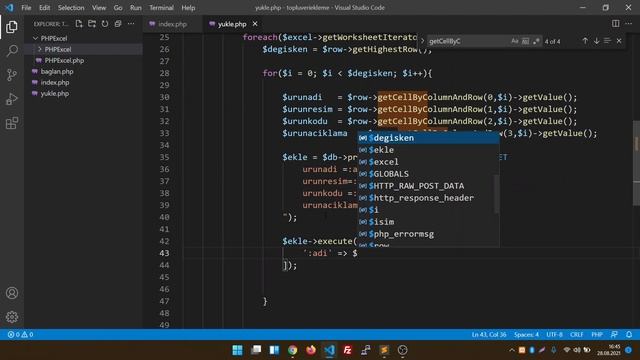Click the suggestion list scrollbar
Viewport: 640px width, 360px height.
[x=497, y=194]
